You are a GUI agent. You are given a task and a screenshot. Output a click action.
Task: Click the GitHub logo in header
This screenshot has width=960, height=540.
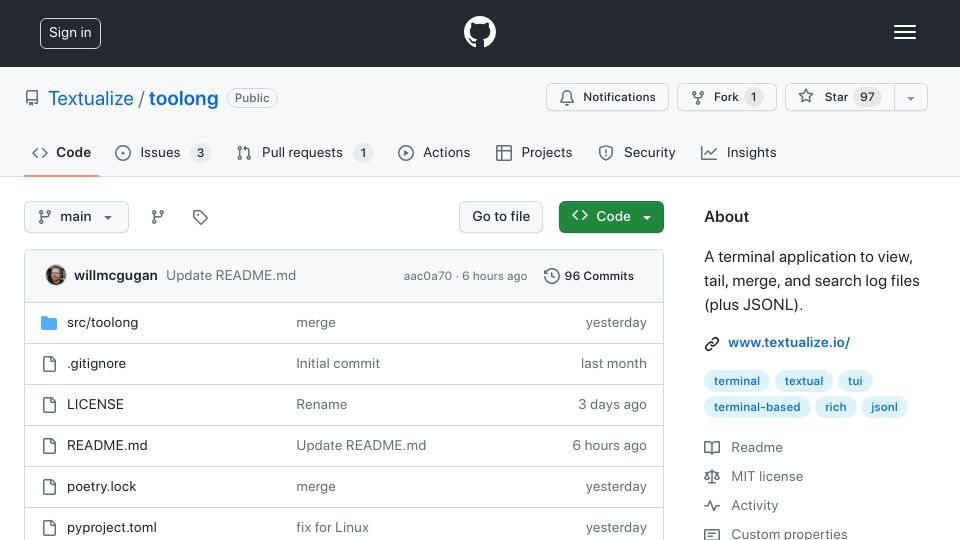(479, 32)
